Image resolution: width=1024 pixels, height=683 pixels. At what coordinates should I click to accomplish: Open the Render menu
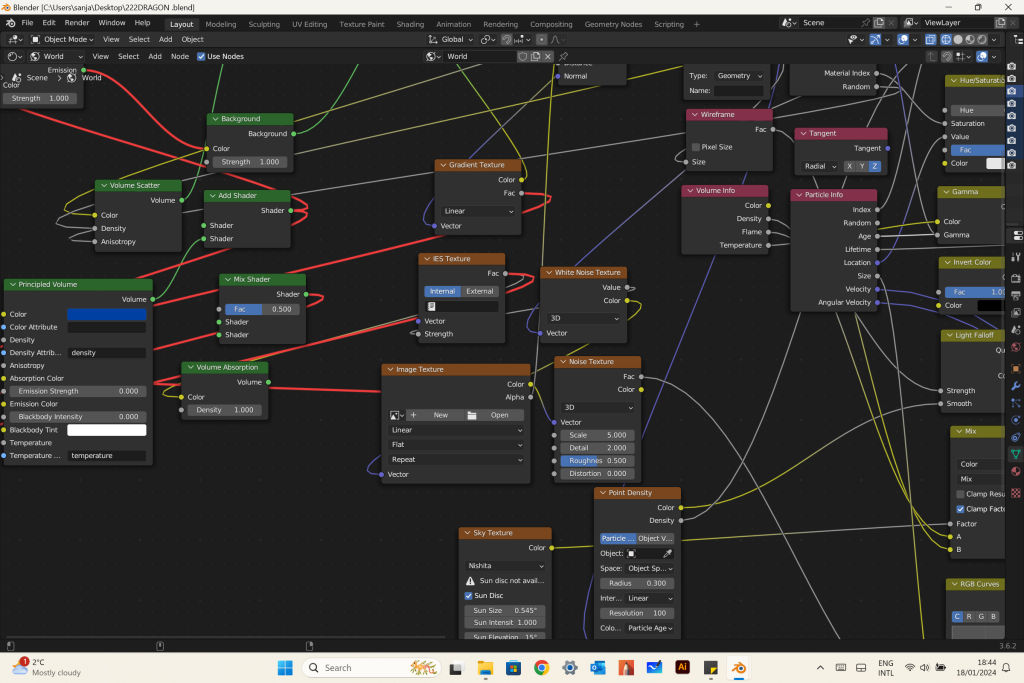click(x=77, y=23)
